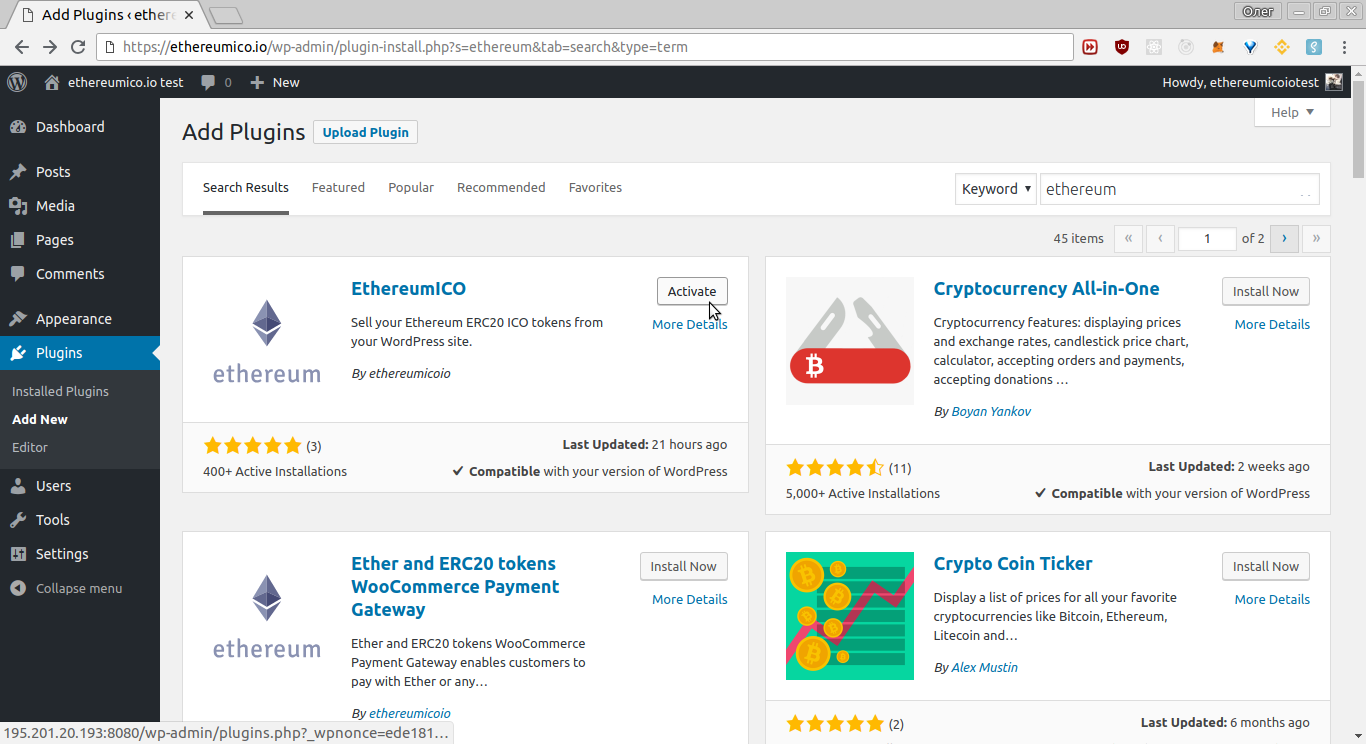Image resolution: width=1366 pixels, height=744 pixels.
Task: Click the WordPress logo in admin bar
Action: click(x=17, y=82)
